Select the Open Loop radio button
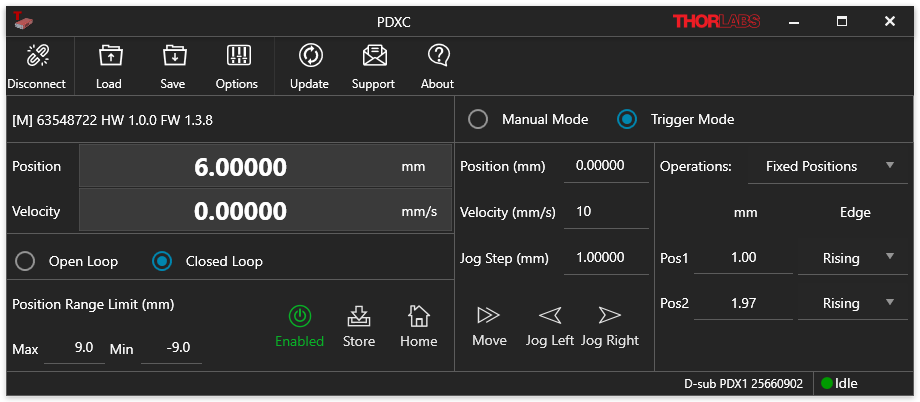This screenshot has width=920, height=402. 27,262
